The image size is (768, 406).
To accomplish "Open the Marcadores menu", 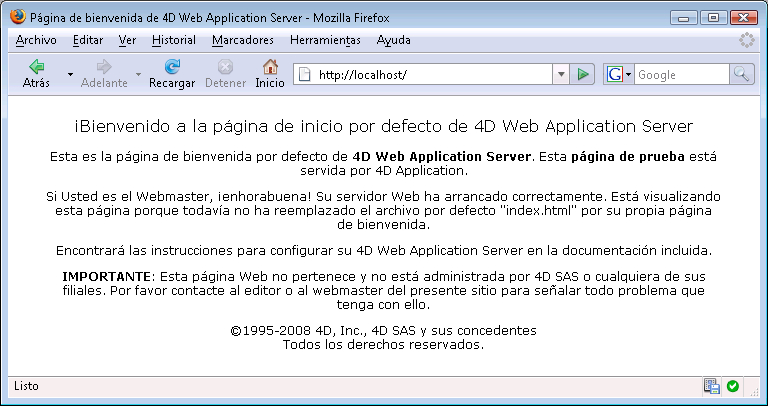I will pos(242,40).
